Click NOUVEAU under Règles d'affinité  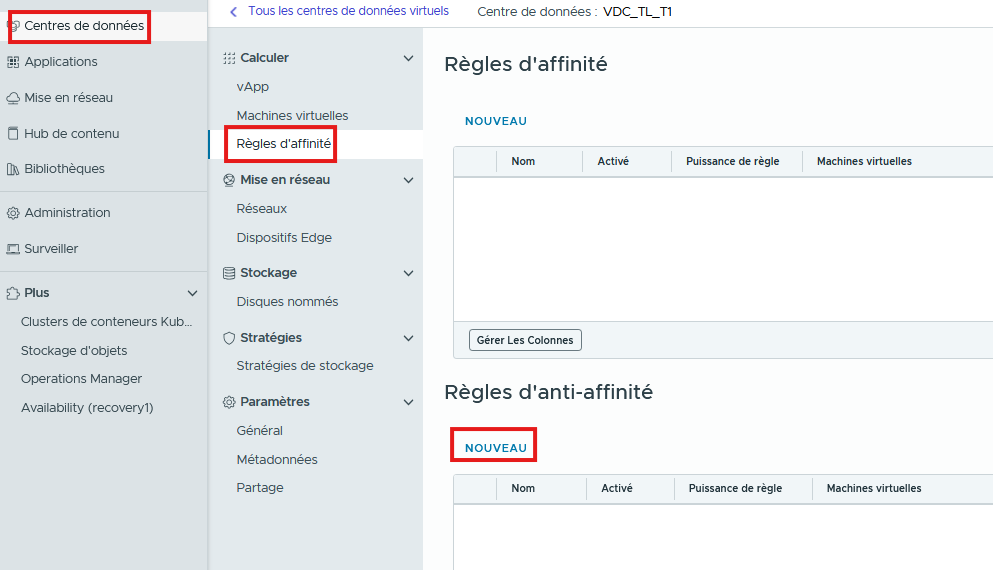496,121
